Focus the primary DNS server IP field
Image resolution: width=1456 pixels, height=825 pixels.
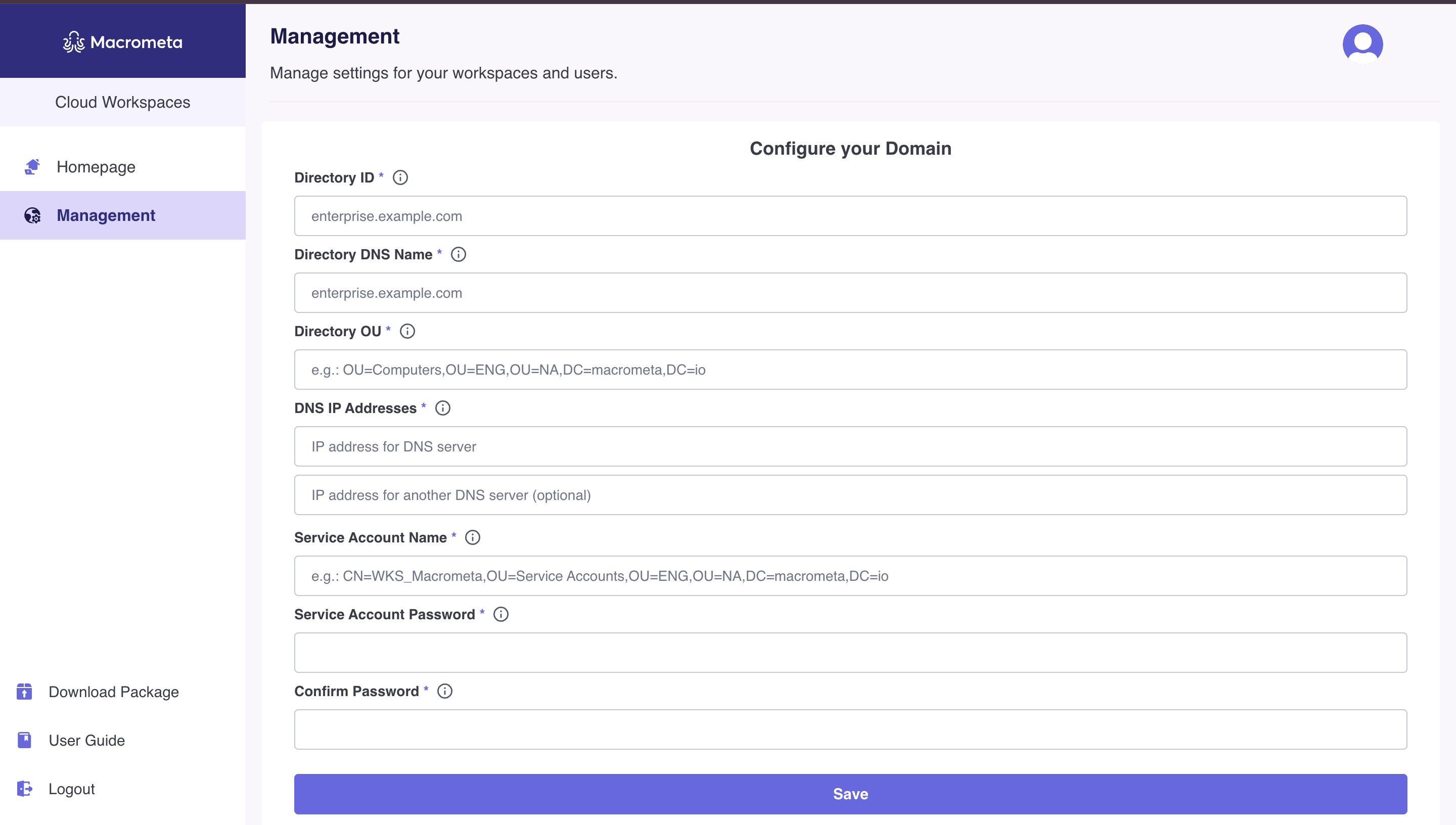(x=850, y=446)
